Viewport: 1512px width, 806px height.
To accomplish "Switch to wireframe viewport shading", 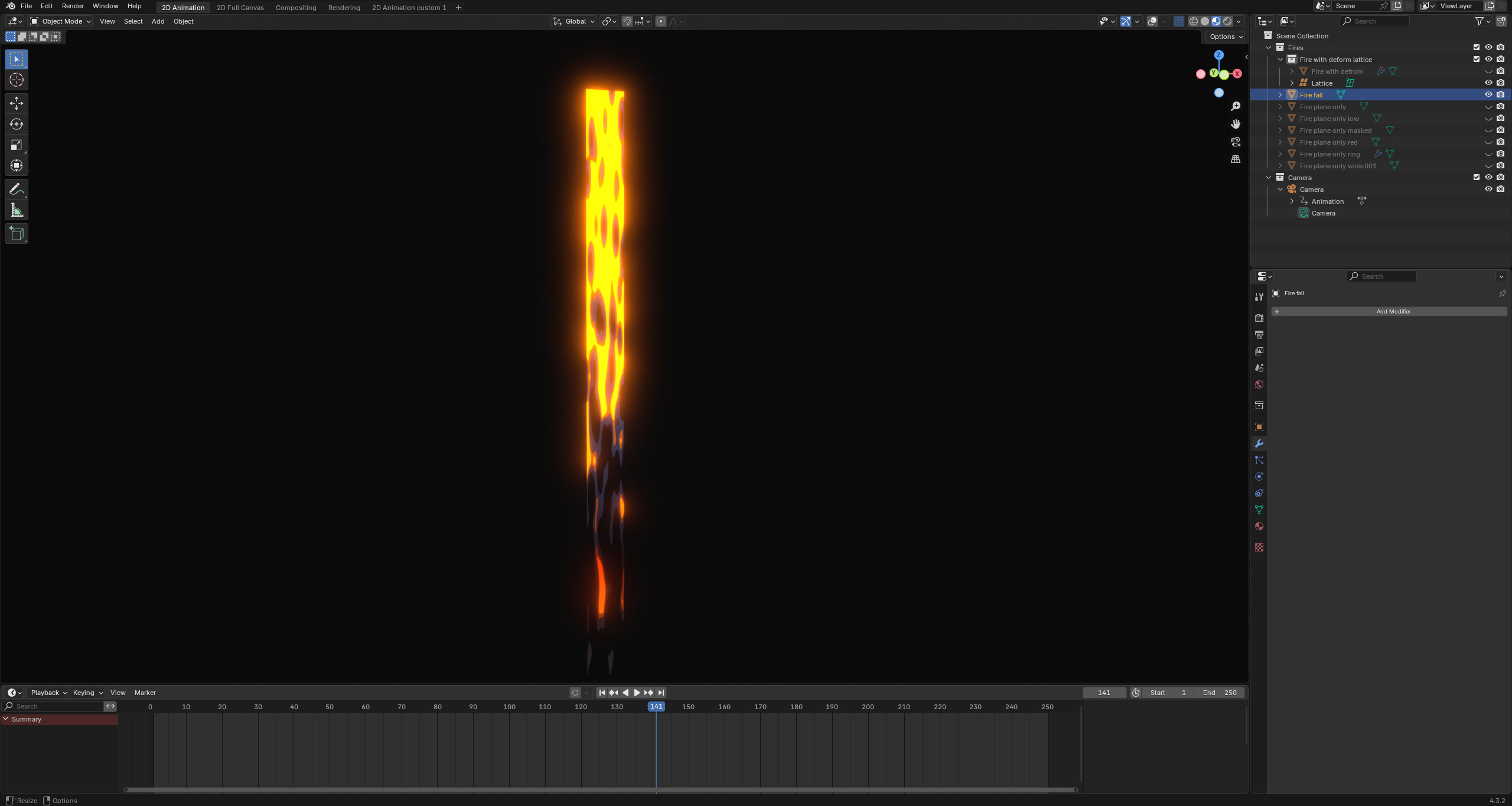I will click(x=1194, y=21).
